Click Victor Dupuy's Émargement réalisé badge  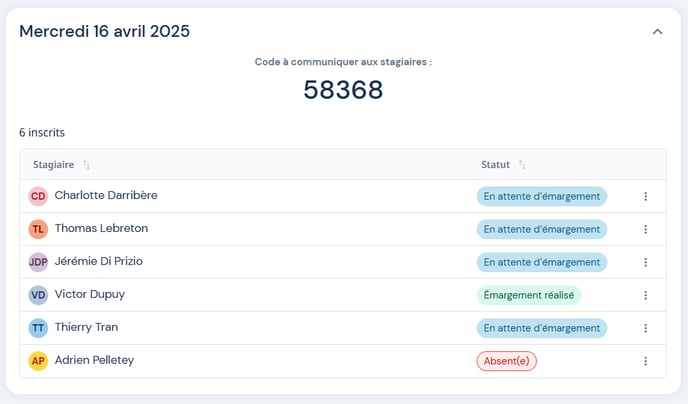(529, 295)
